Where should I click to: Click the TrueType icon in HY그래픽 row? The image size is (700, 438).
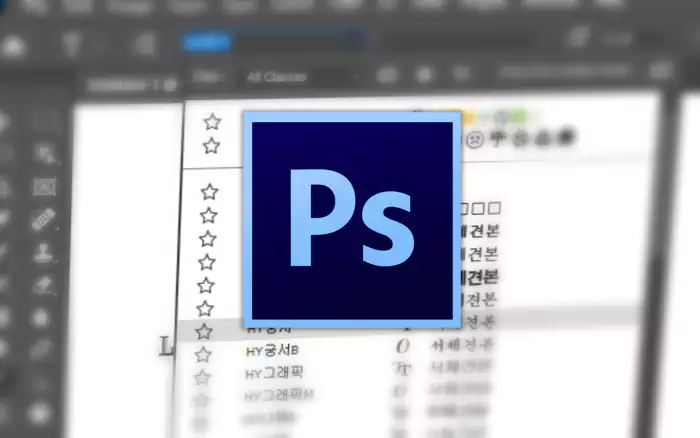coord(401,369)
